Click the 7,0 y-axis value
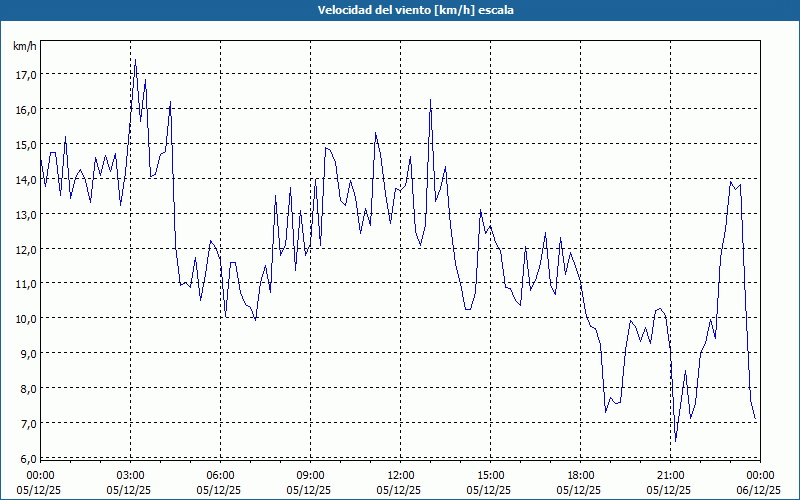Image resolution: width=800 pixels, height=500 pixels. (29, 424)
